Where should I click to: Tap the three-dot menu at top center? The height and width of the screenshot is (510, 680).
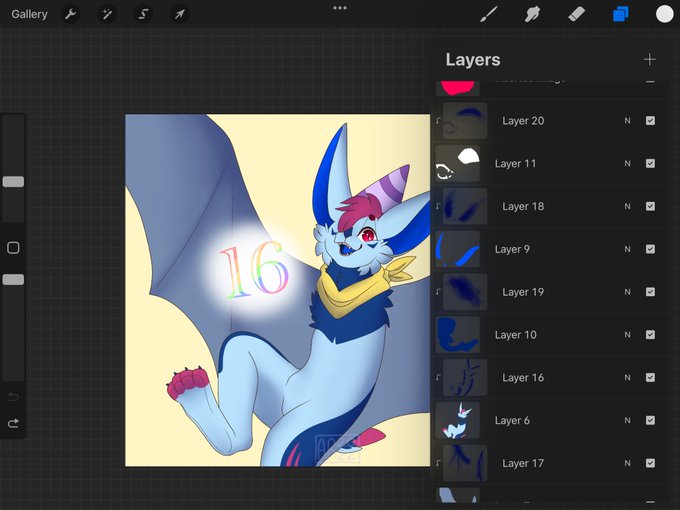click(x=340, y=8)
